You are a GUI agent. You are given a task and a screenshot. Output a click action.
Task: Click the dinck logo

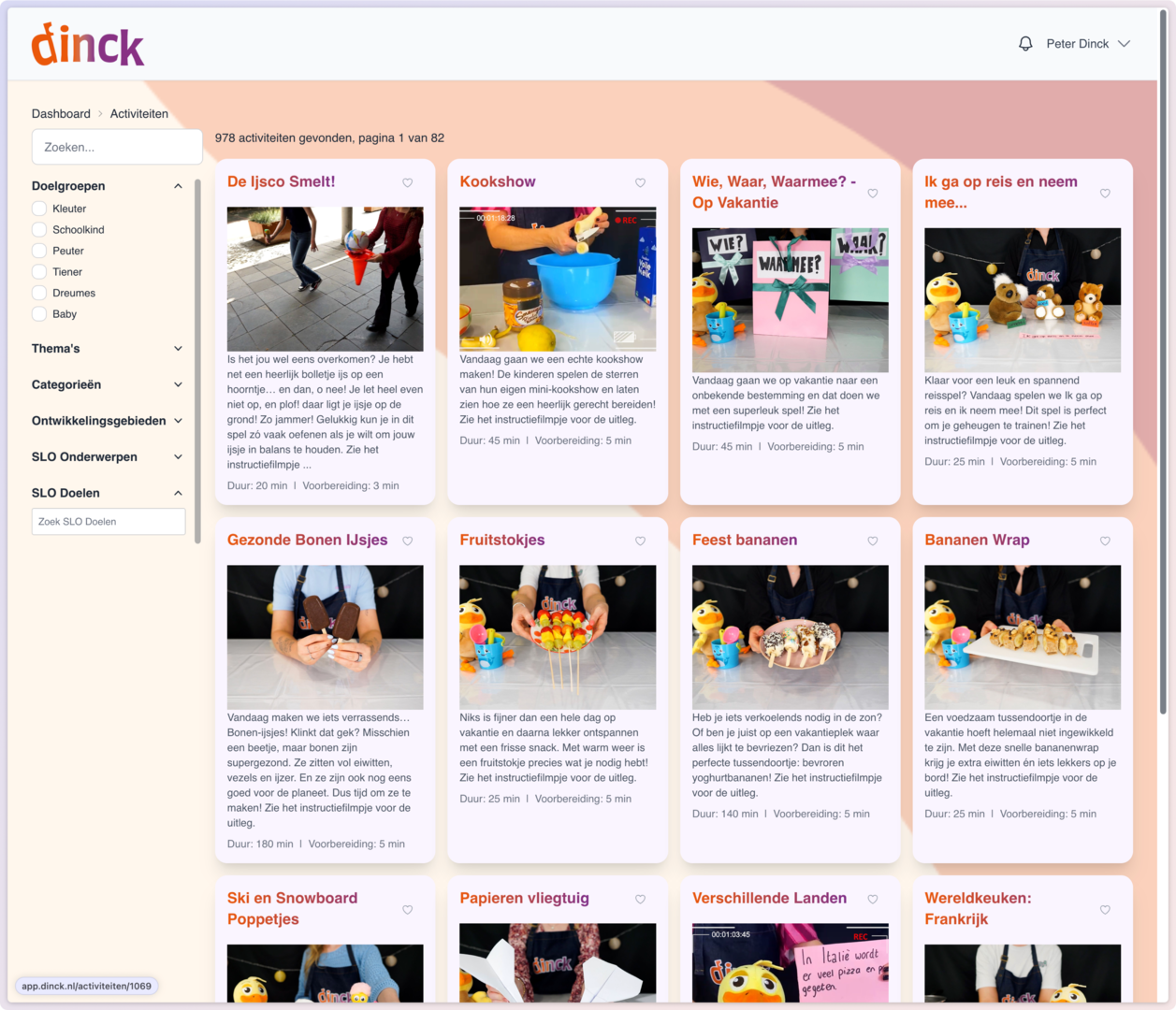(88, 45)
